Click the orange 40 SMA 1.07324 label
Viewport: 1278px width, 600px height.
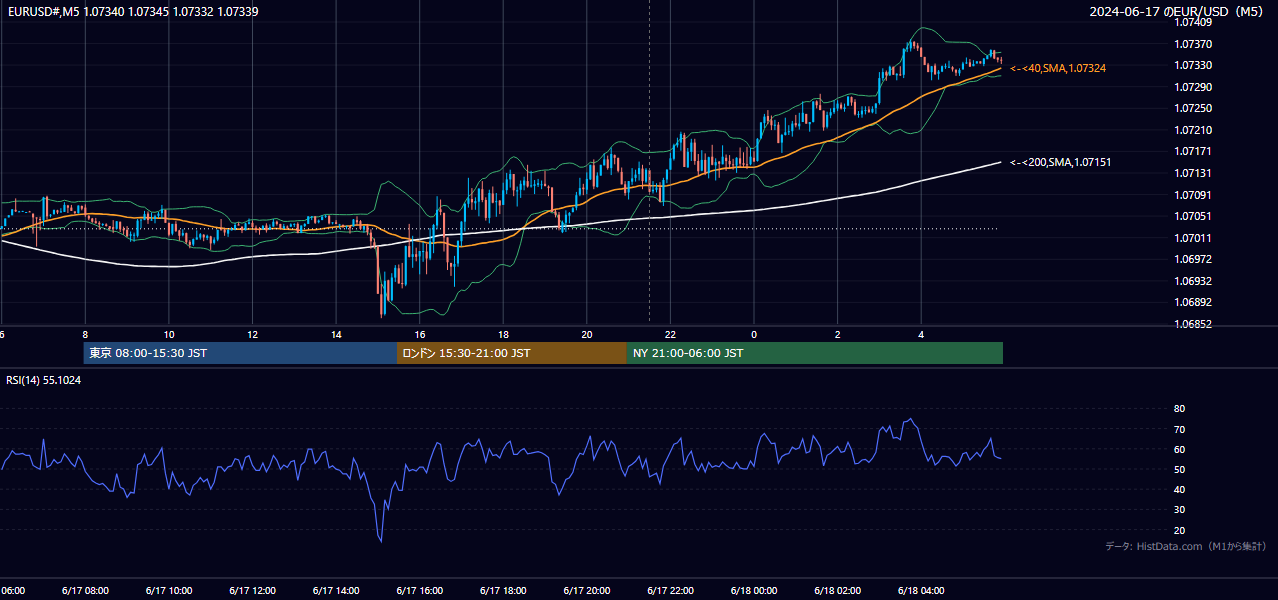click(x=1058, y=68)
